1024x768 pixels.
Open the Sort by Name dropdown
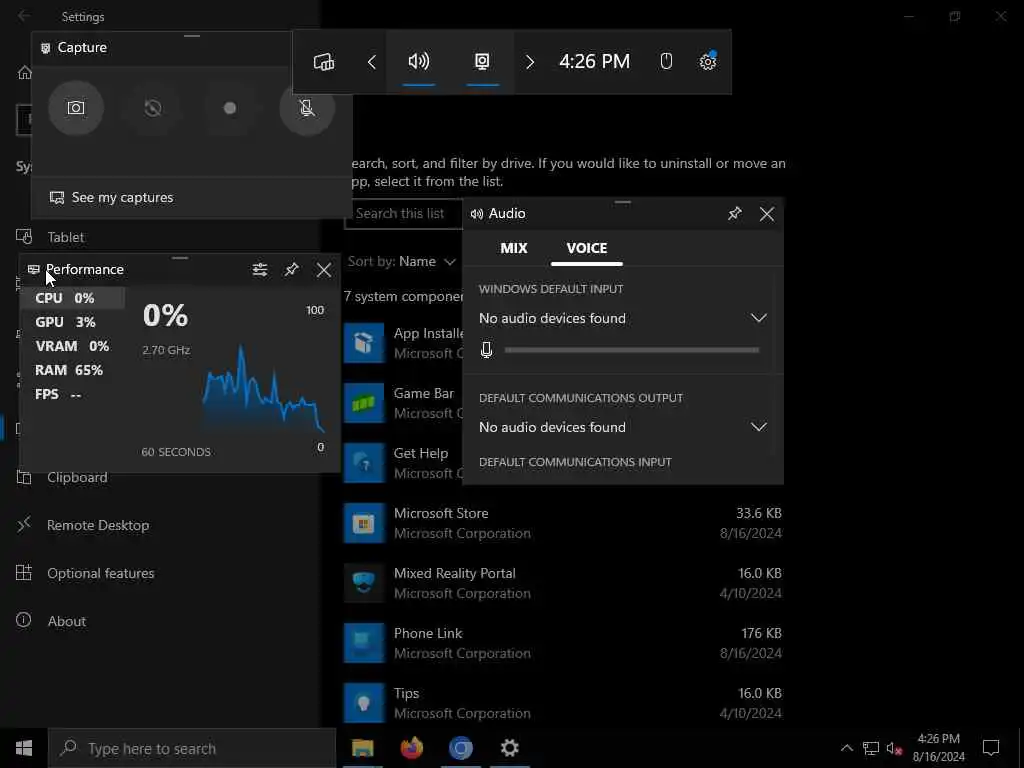[x=402, y=261]
